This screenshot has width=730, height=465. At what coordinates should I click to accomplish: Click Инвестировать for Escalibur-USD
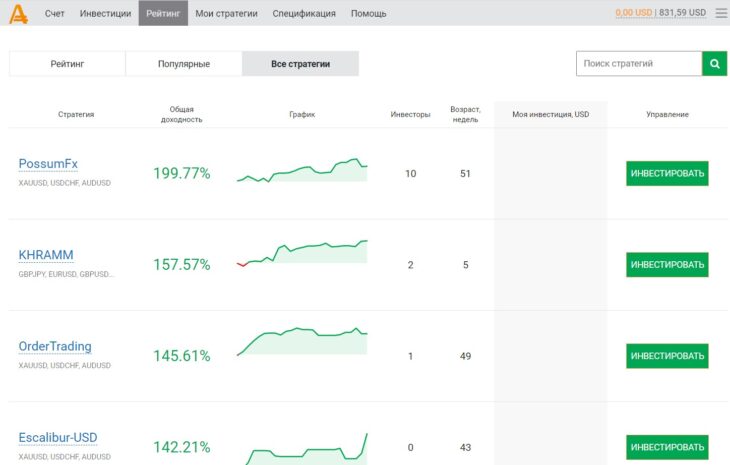click(x=667, y=447)
